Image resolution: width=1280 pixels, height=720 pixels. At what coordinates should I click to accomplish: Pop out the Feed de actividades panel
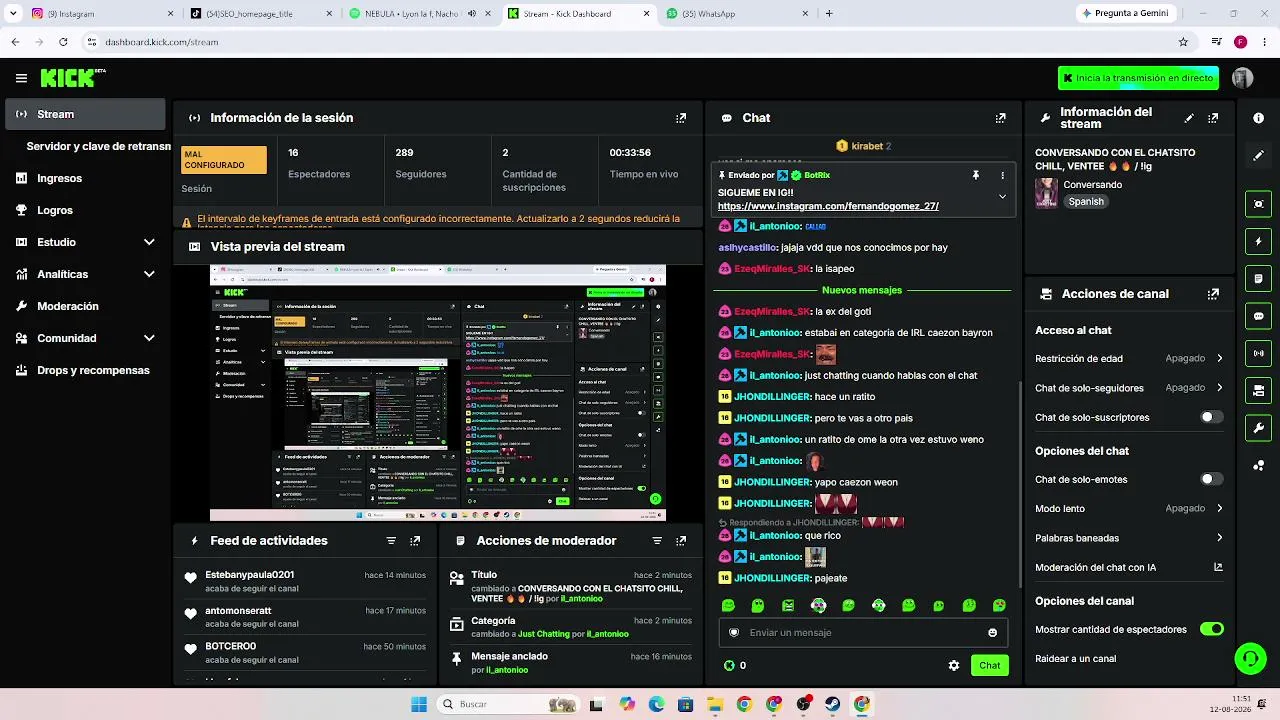click(x=415, y=541)
